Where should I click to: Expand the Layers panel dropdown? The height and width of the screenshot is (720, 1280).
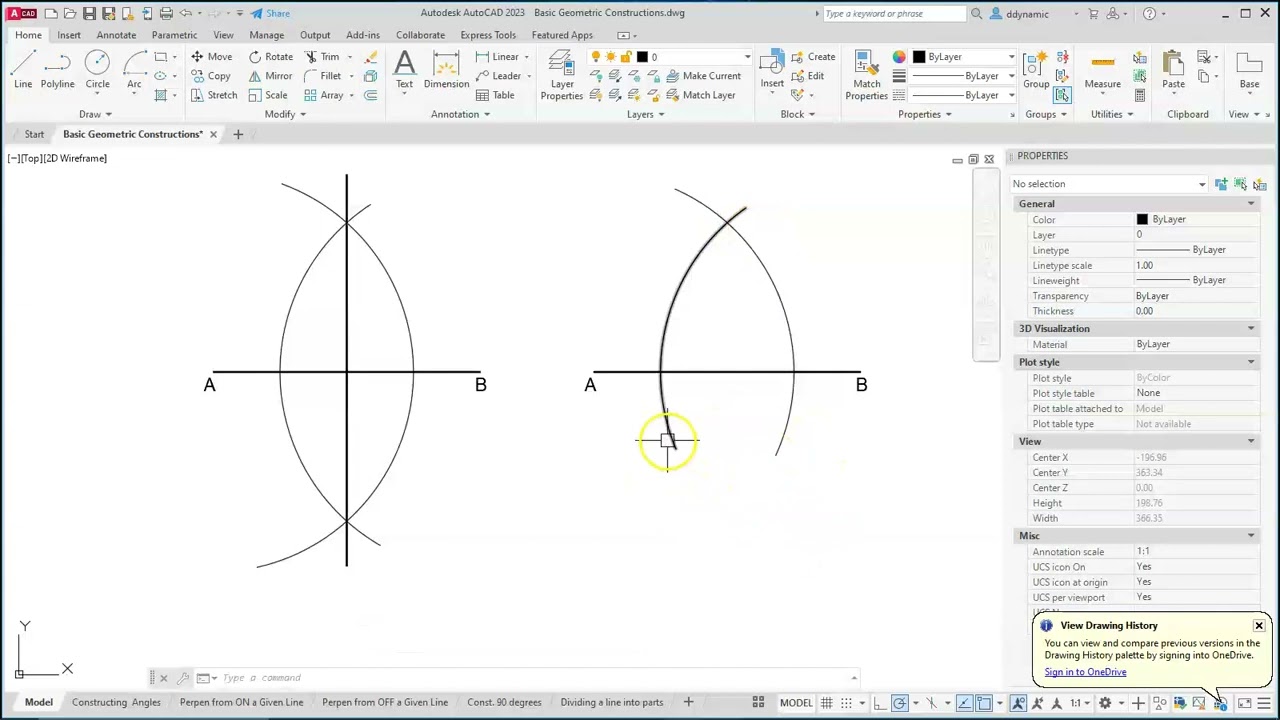(x=645, y=114)
